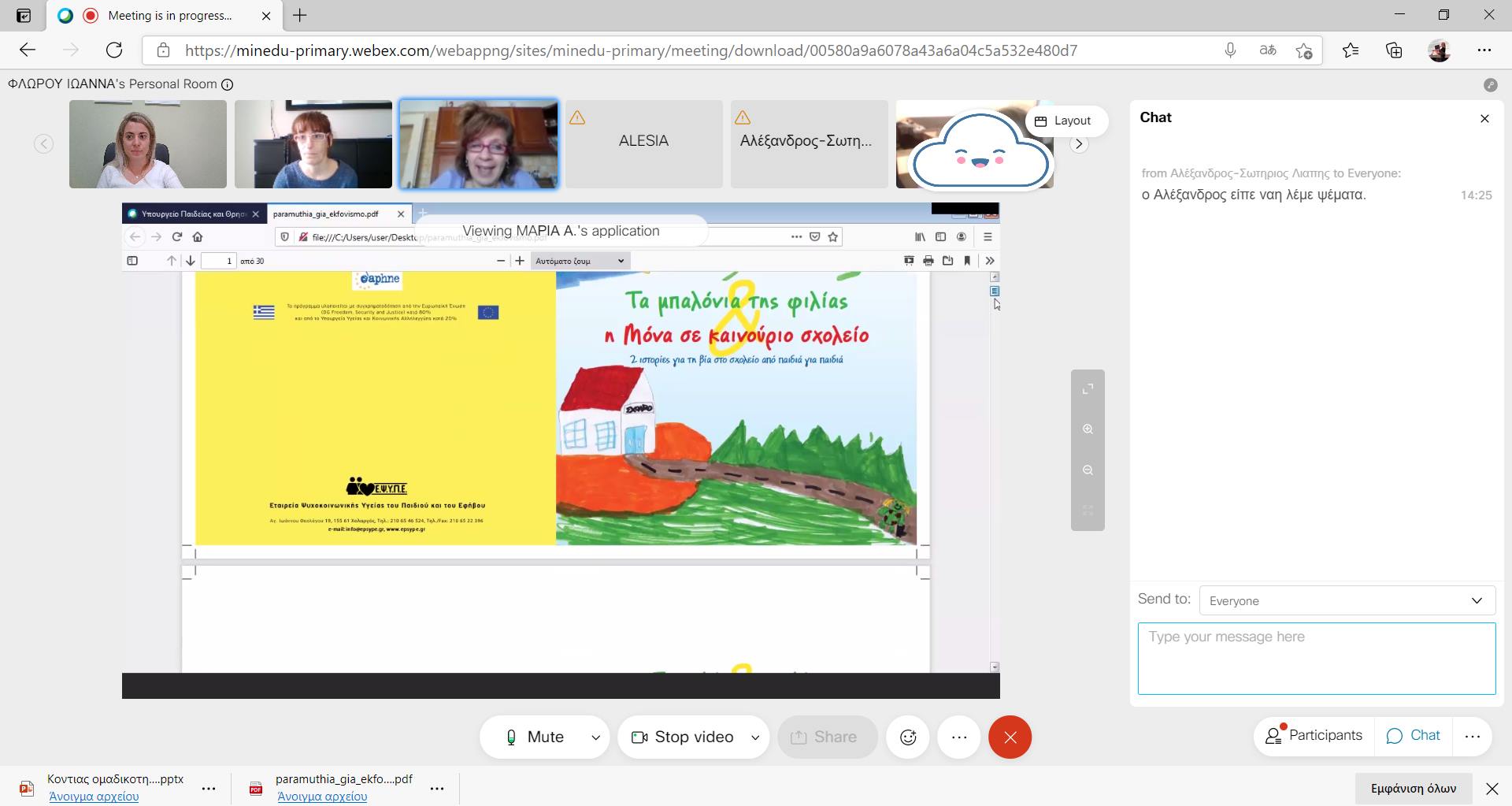Enter fullscreen view of shared content
This screenshot has height=806, width=1512.
1088,389
